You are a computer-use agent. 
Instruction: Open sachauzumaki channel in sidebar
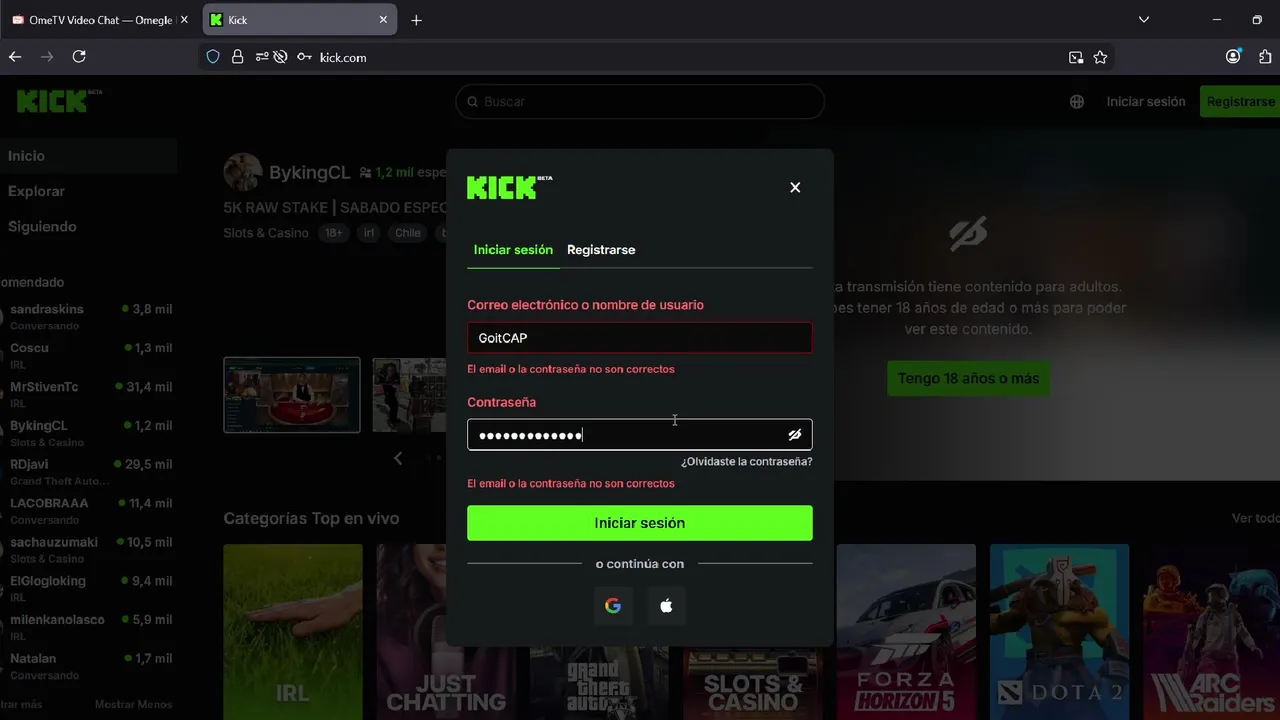coord(88,549)
